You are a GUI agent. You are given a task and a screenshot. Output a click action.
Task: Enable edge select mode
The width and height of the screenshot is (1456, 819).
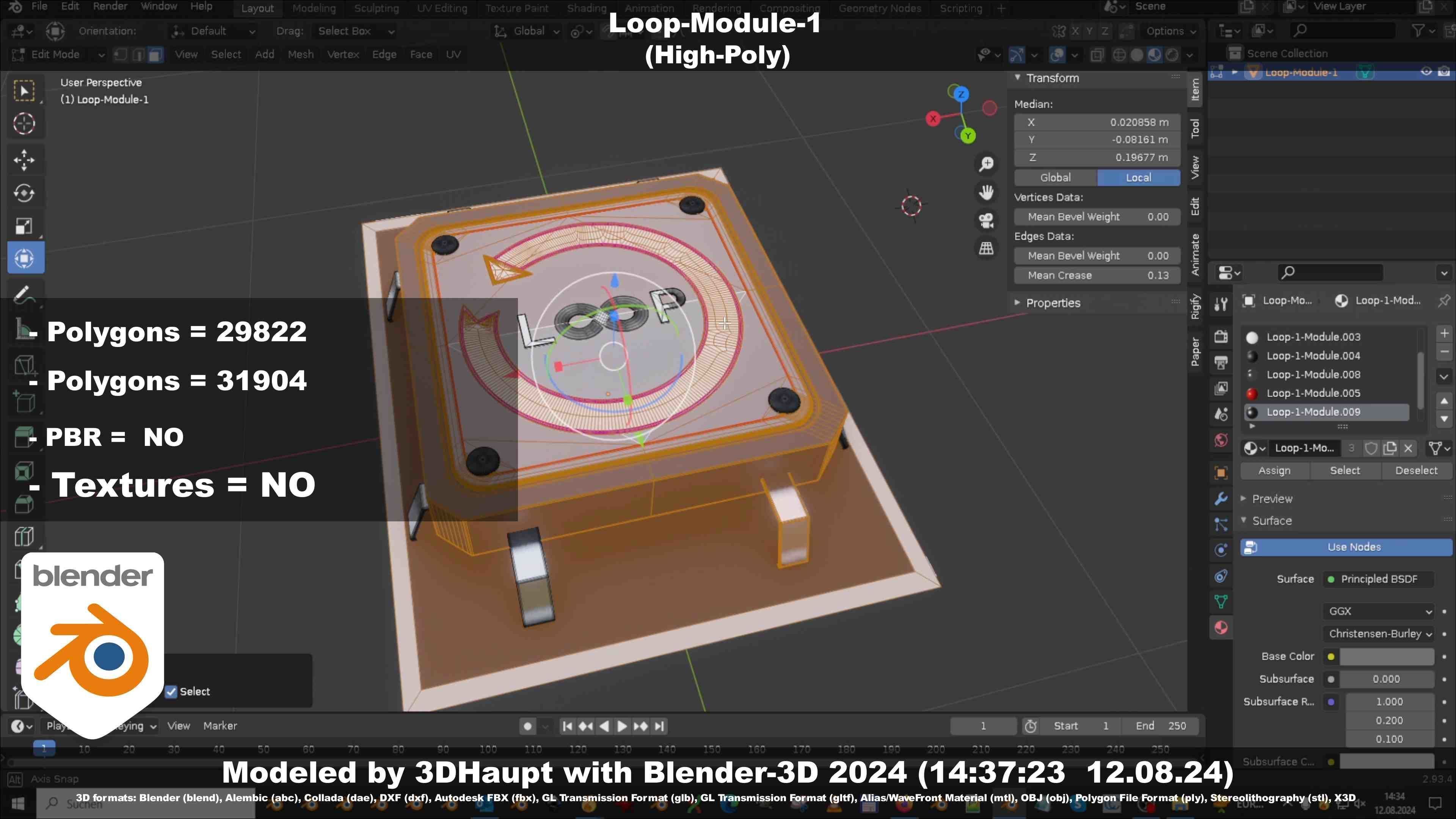click(138, 55)
